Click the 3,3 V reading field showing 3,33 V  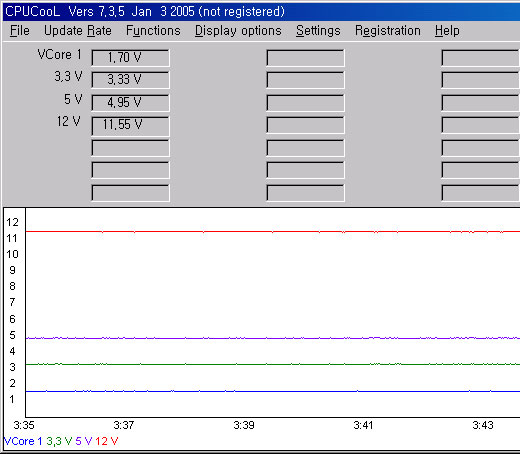tap(130, 80)
